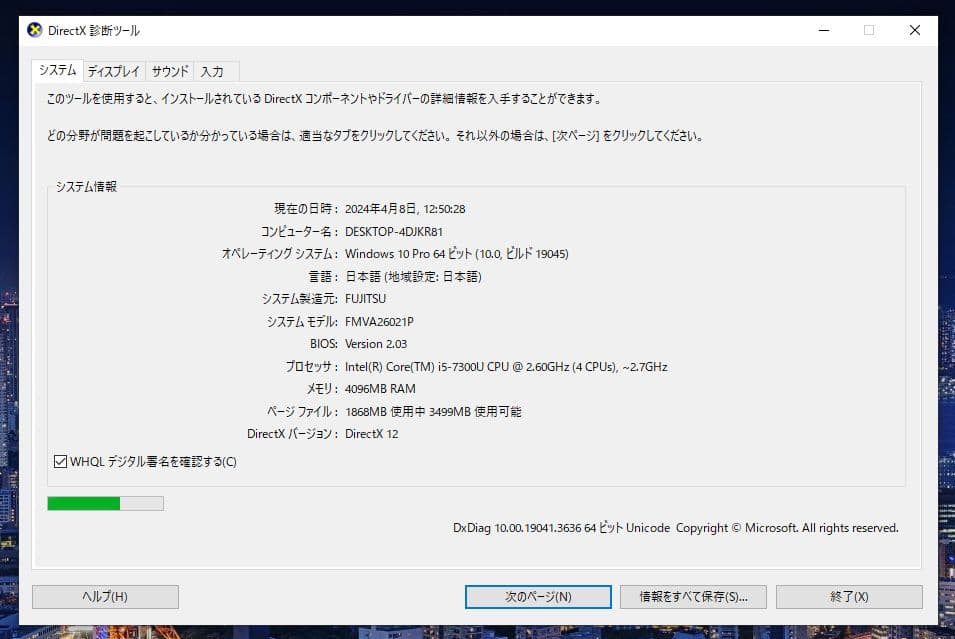Open the ディスプレイ tab
The image size is (955, 639).
(114, 72)
